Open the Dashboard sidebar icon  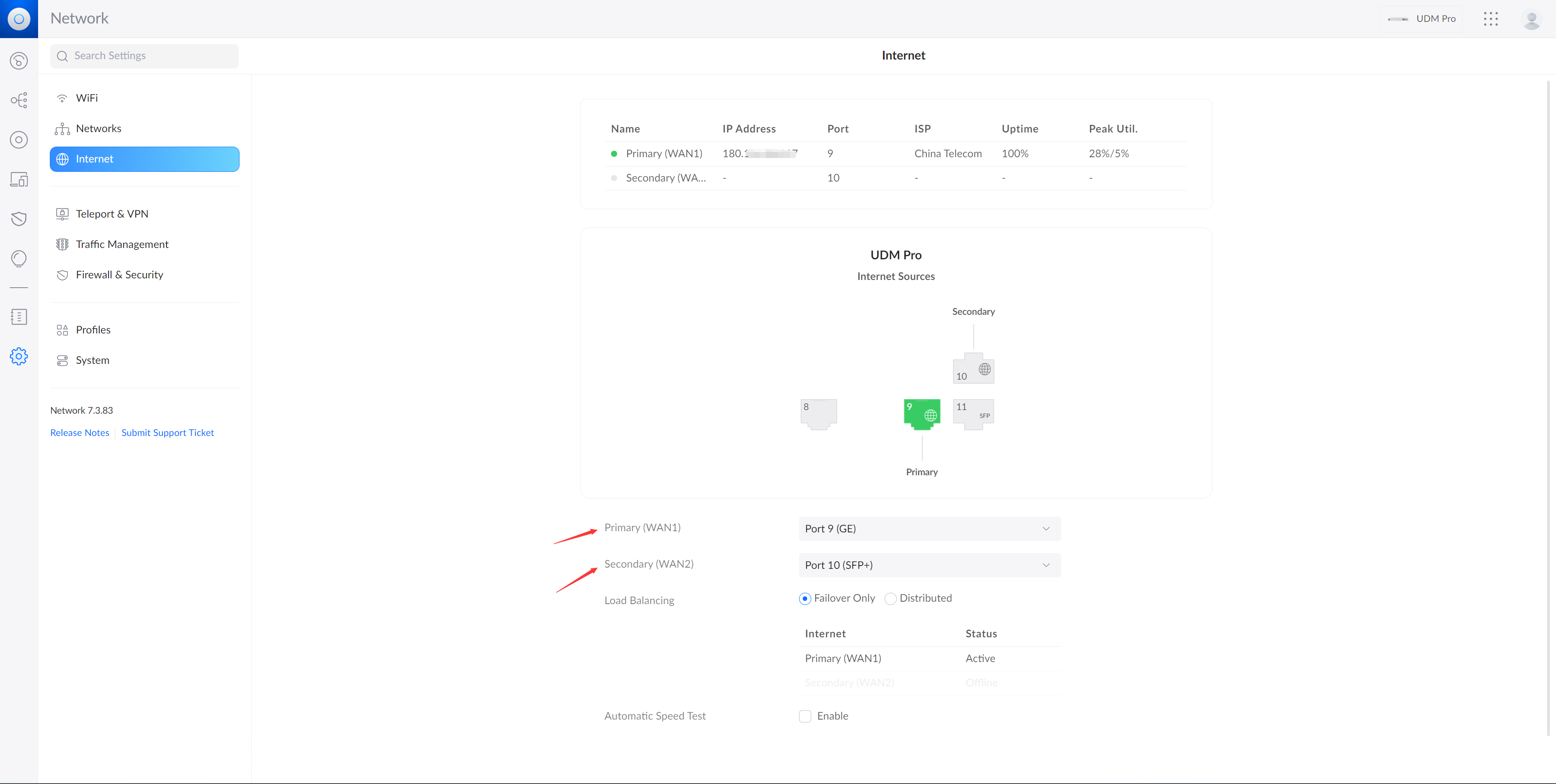pos(19,61)
